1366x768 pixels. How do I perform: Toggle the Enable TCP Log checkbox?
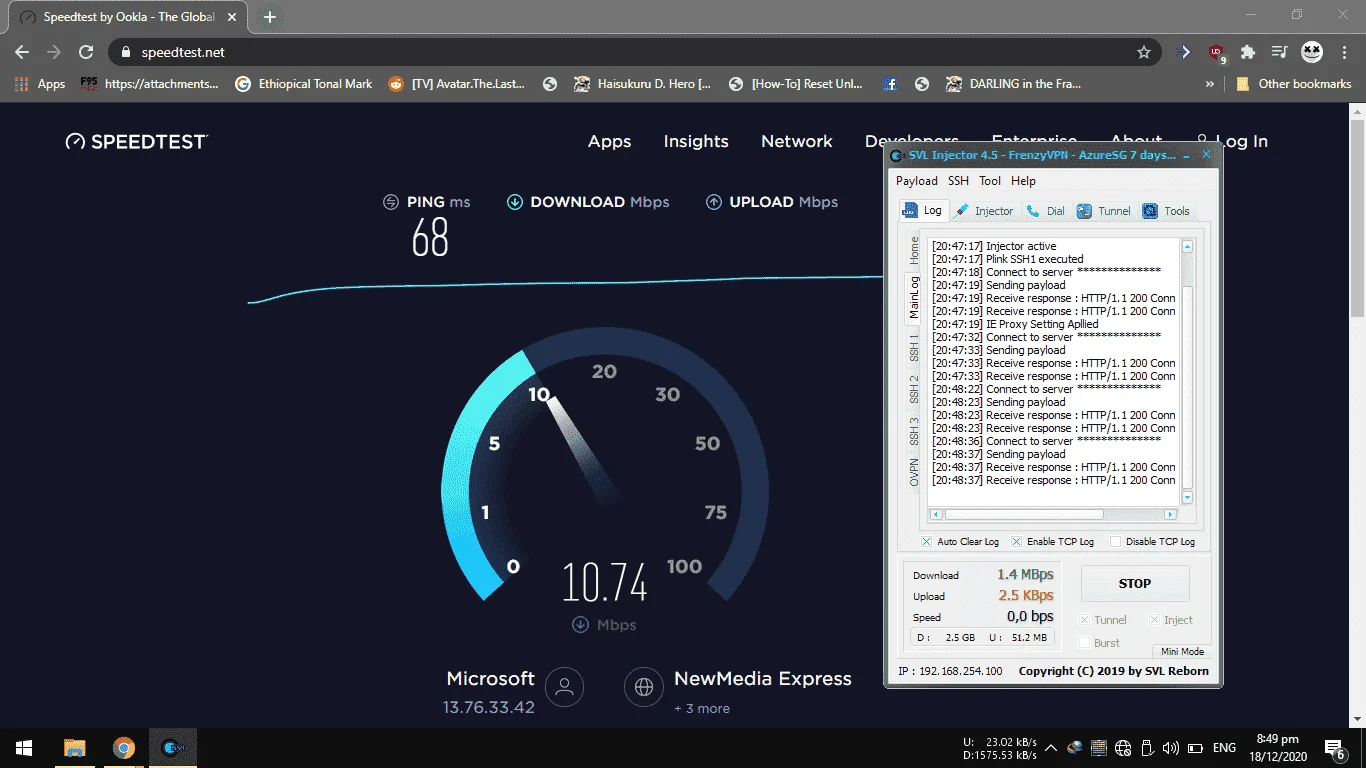coord(1017,542)
